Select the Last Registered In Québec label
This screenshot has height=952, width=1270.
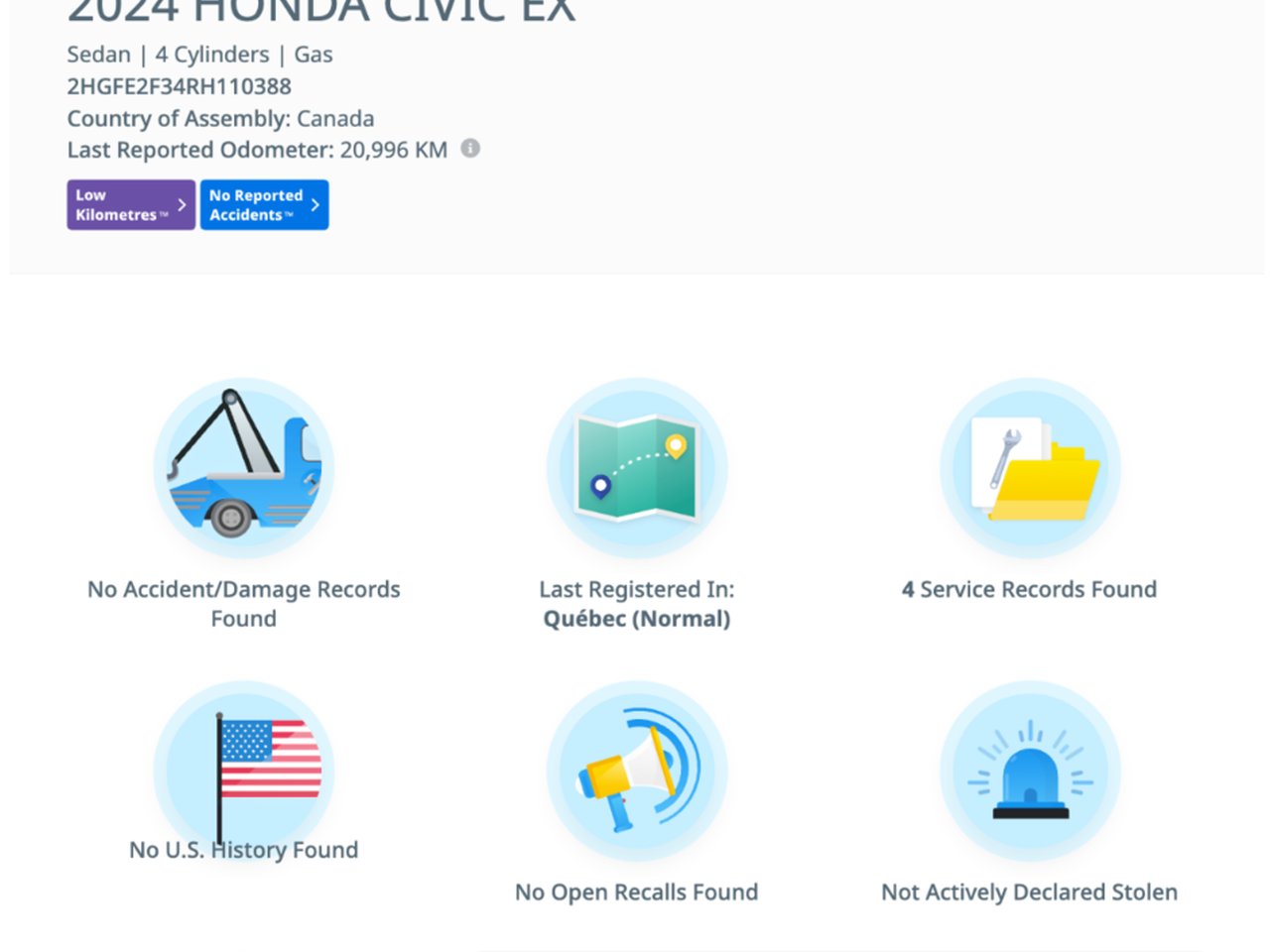click(637, 604)
